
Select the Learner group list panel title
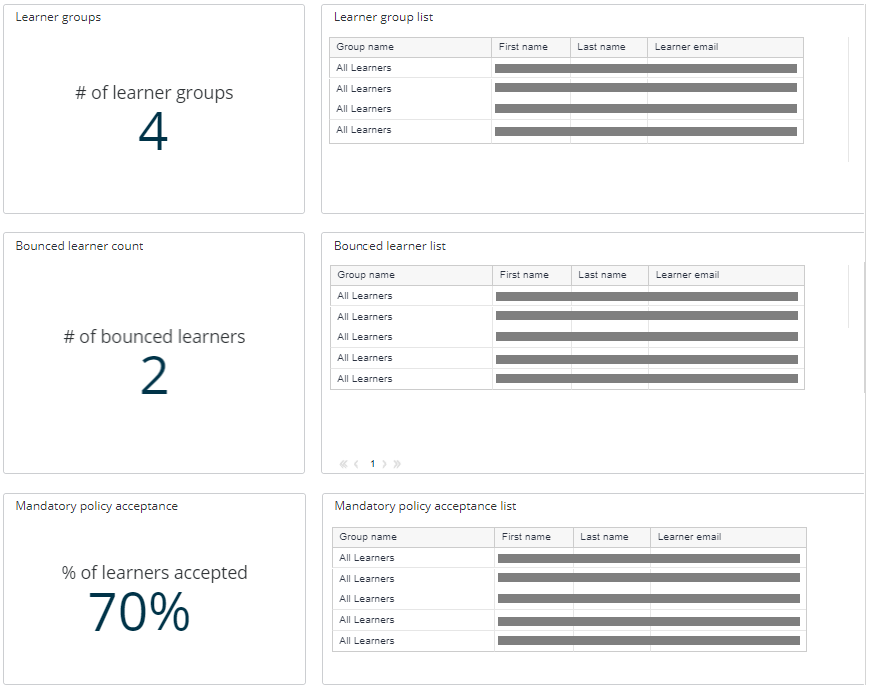click(x=383, y=17)
